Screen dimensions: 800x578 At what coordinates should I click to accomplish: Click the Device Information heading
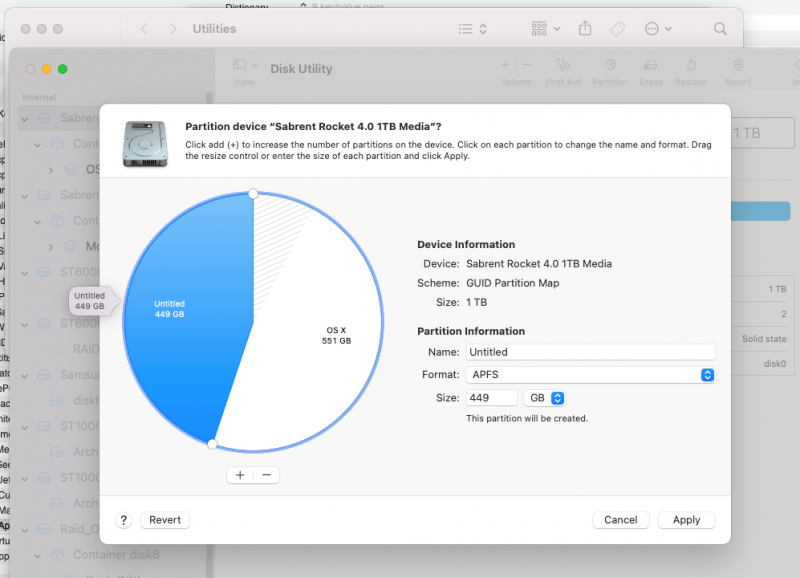tap(466, 244)
